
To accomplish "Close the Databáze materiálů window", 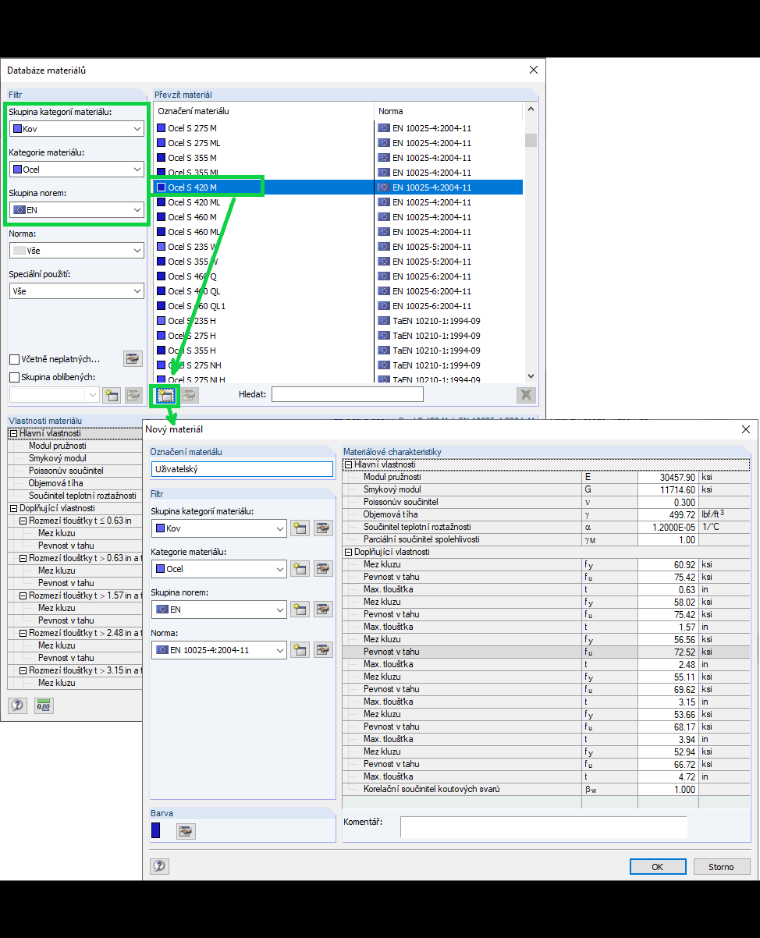I will tap(533, 70).
